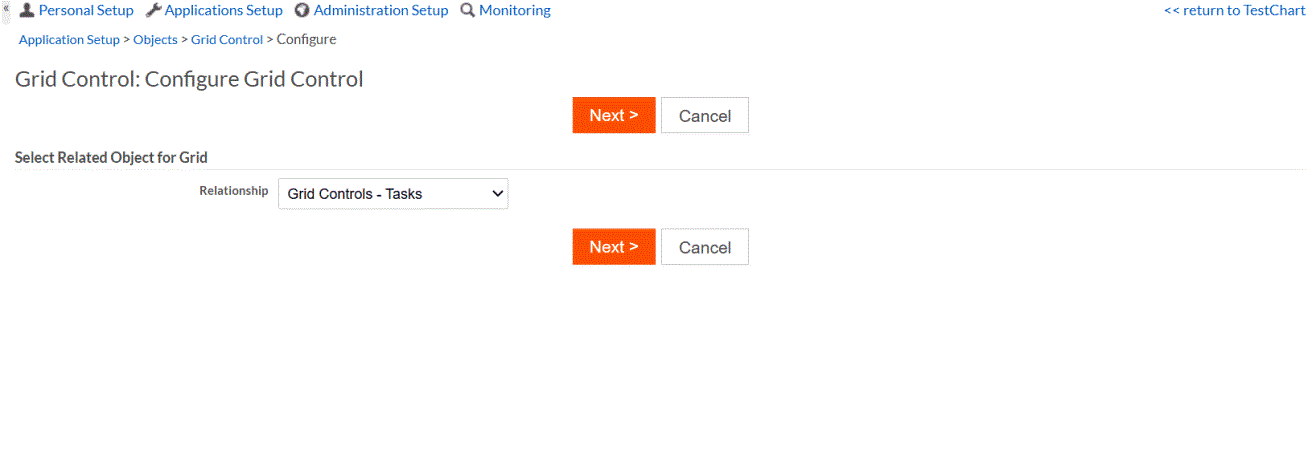Navigate to Application Setup breadcrumb
1312x454 pixels.
click(x=69, y=40)
